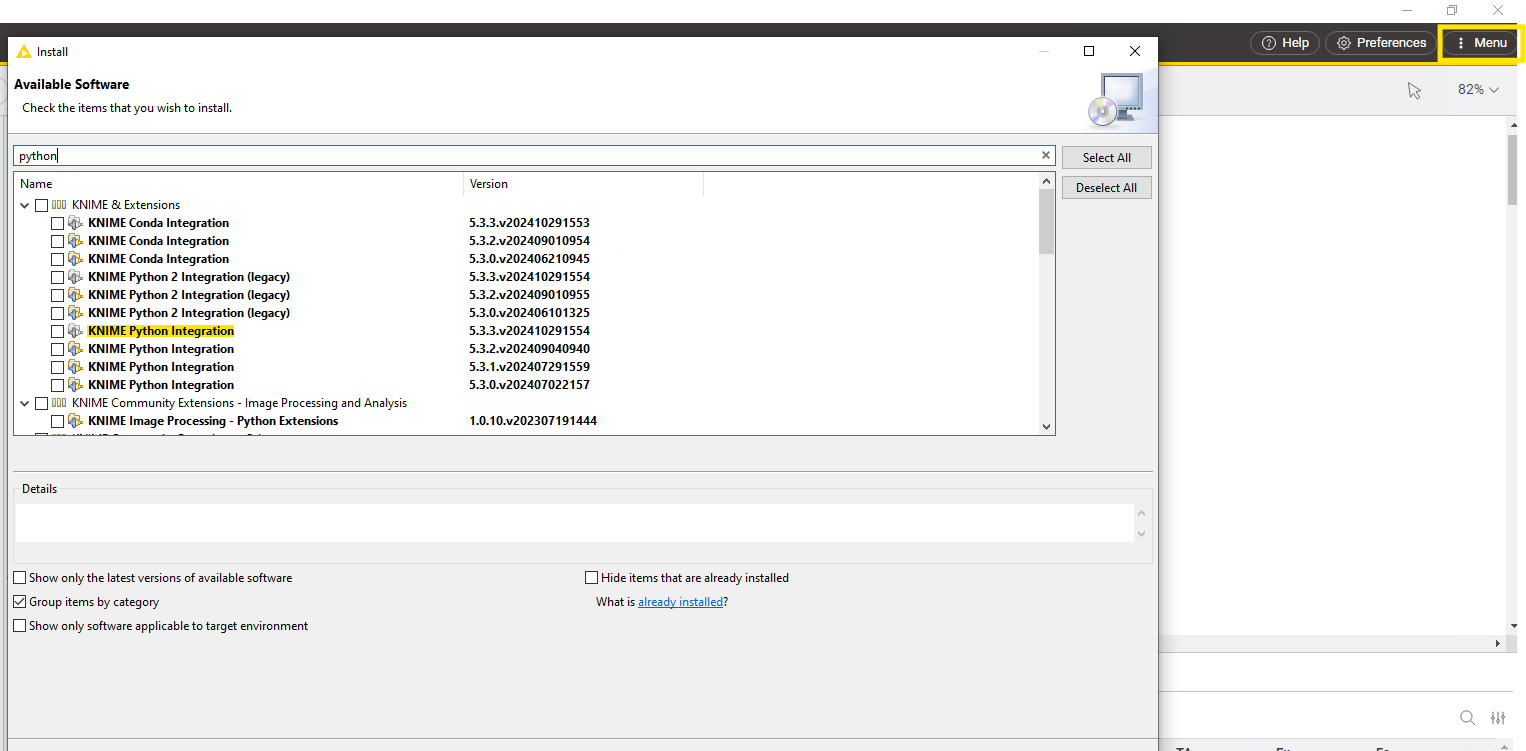Click the software list scroll down arrow
Image resolution: width=1526 pixels, height=751 pixels.
point(1047,427)
